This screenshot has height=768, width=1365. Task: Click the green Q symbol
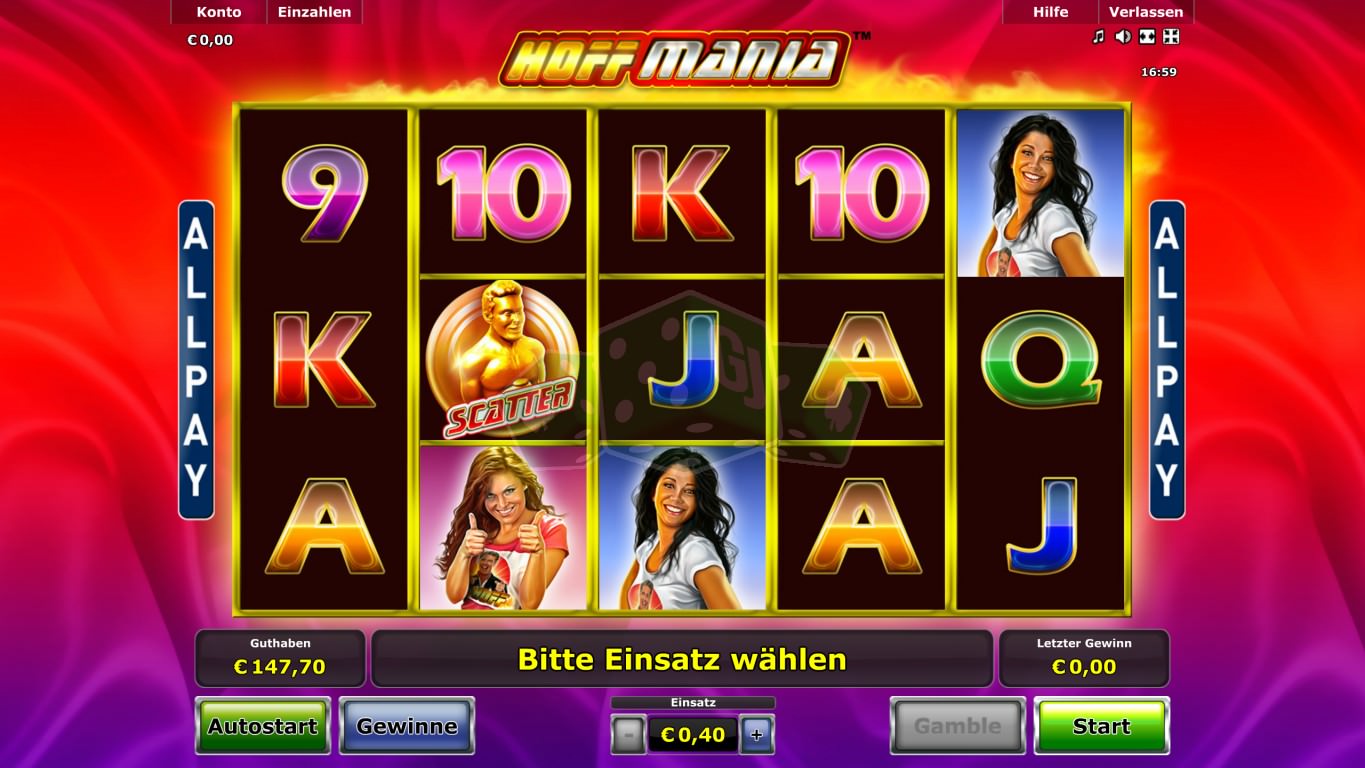[x=1040, y=359]
